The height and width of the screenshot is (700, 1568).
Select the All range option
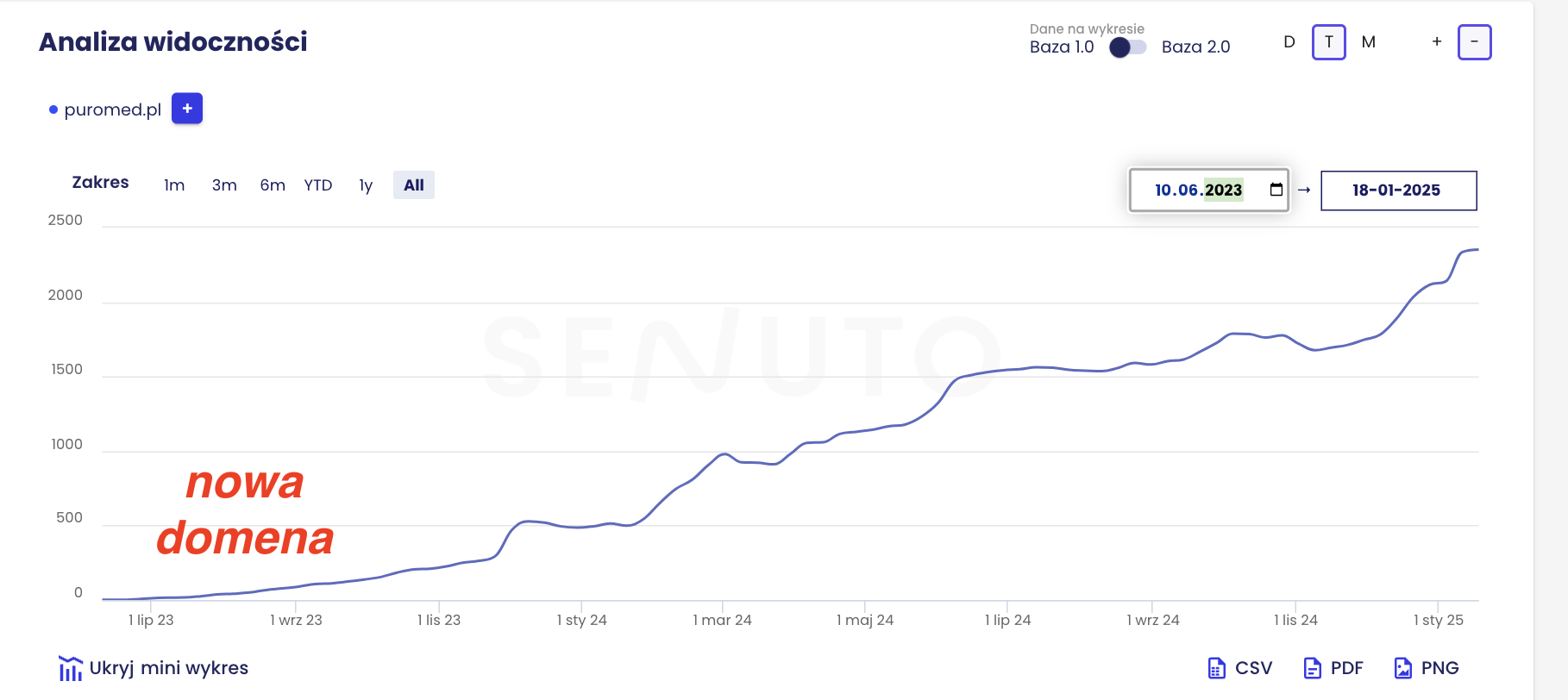(x=414, y=185)
